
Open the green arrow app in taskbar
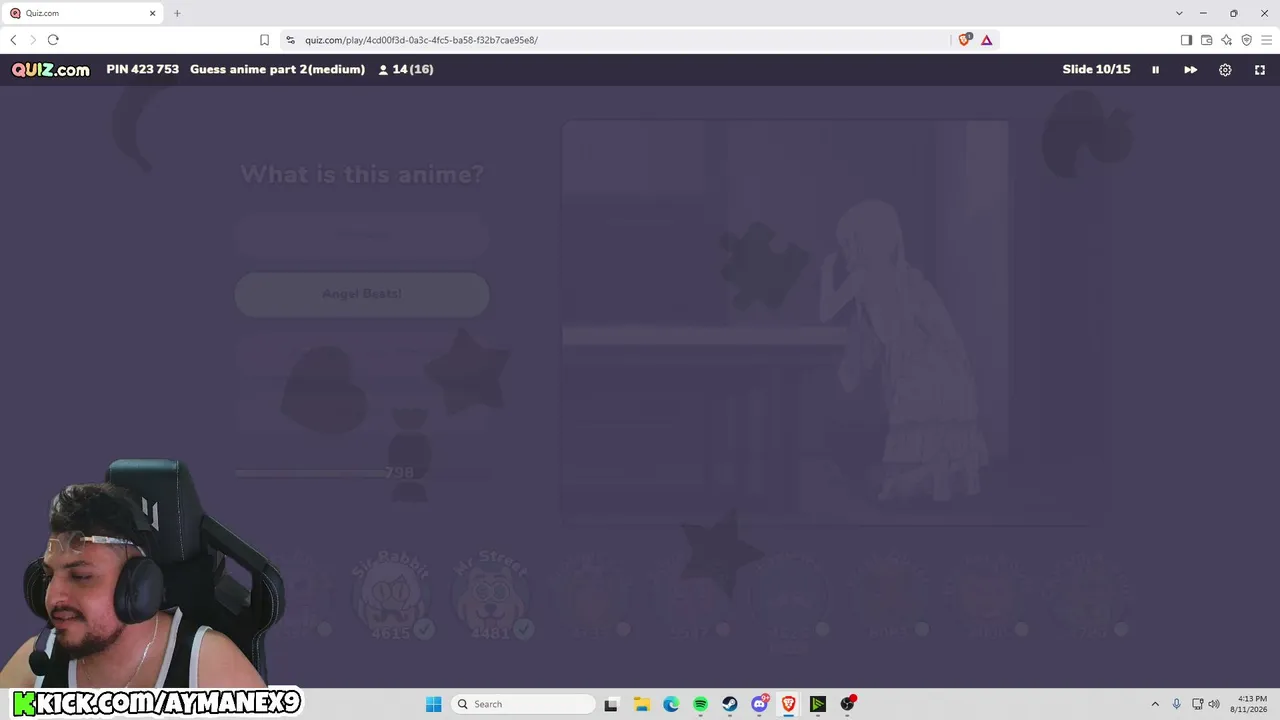818,704
